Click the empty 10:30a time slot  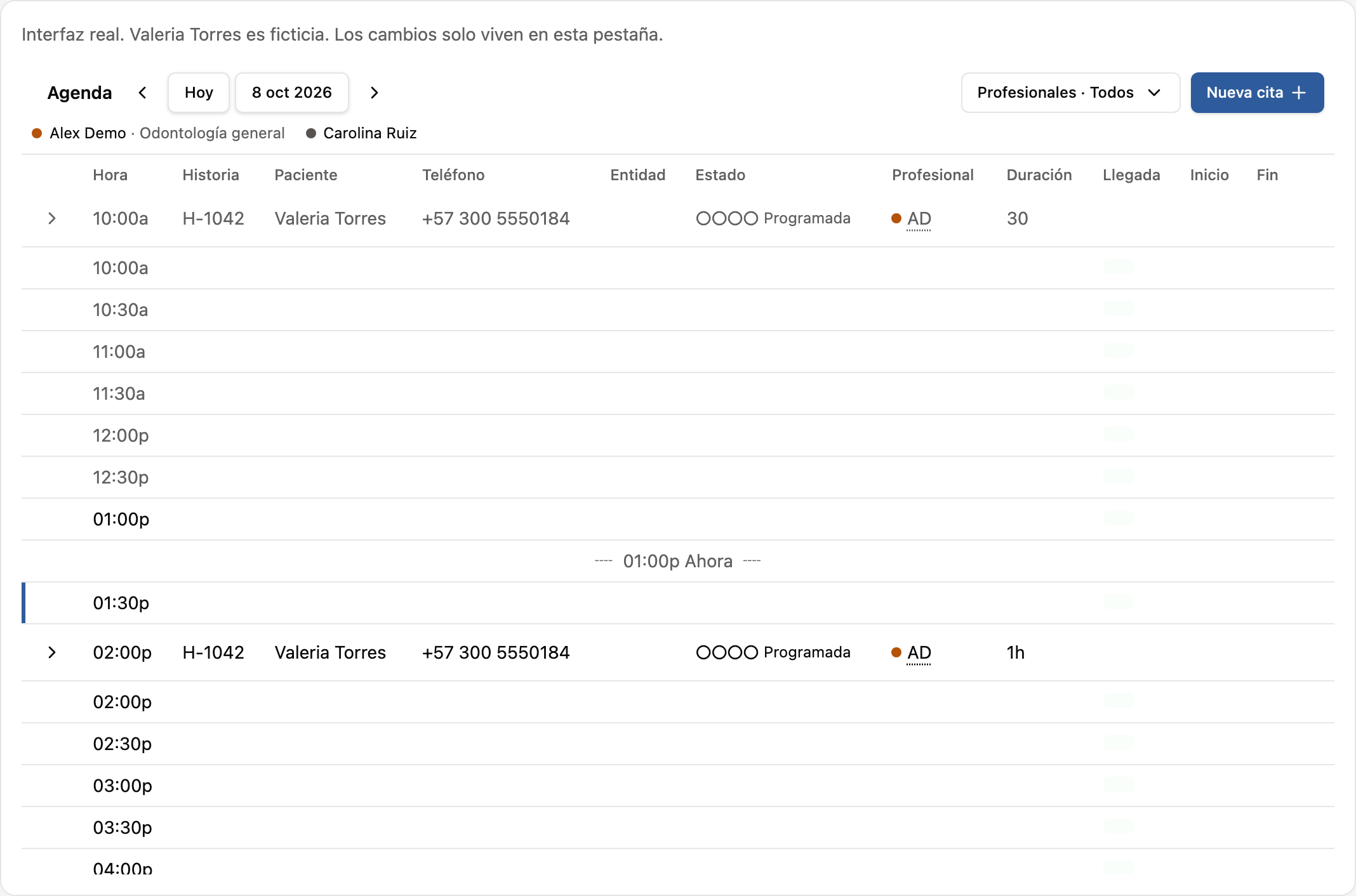[678, 310]
